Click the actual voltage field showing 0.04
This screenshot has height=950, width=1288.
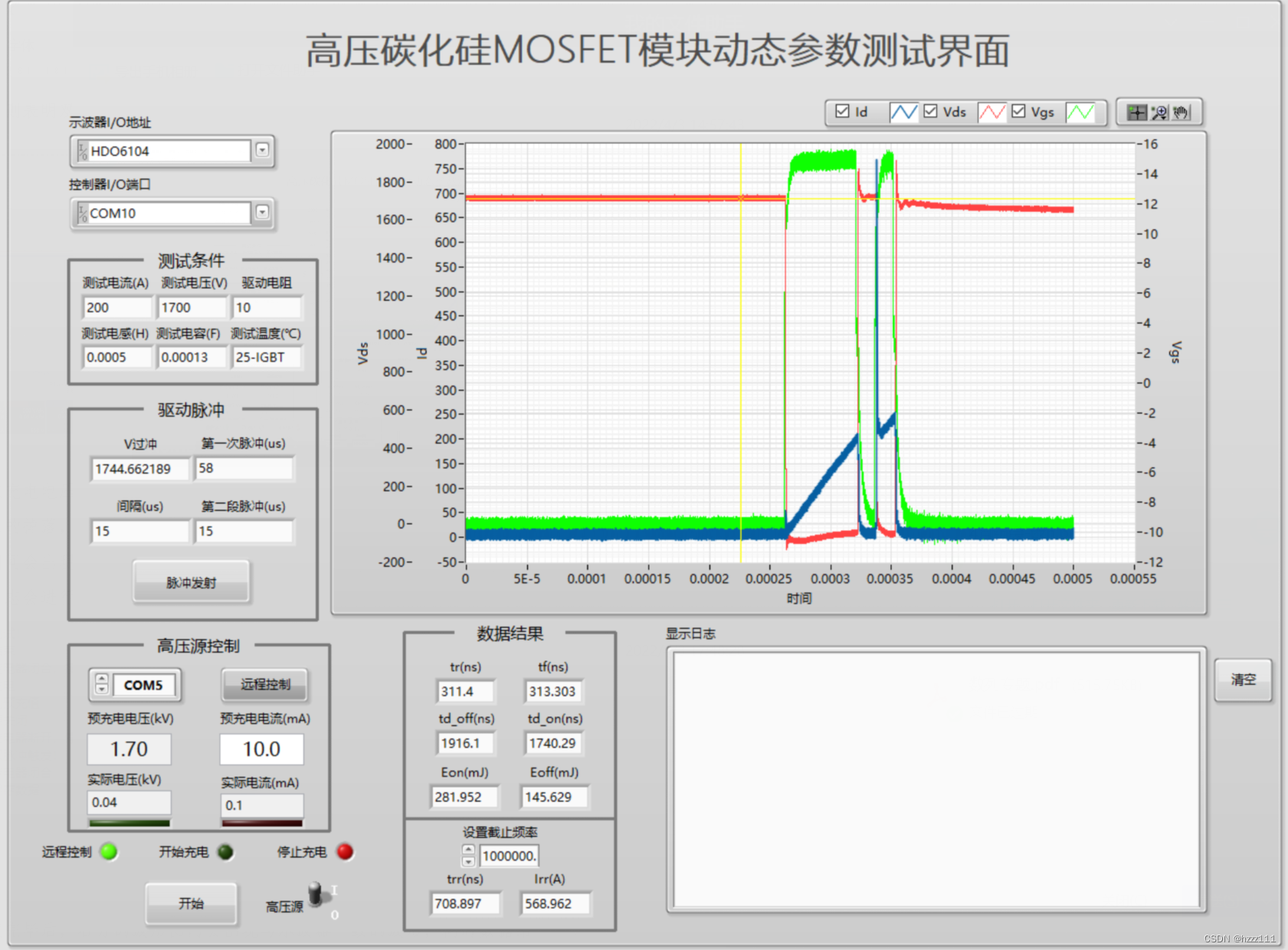[x=129, y=802]
